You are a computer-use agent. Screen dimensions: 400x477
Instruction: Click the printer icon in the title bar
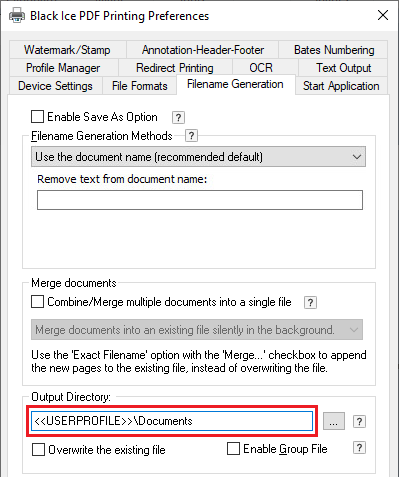click(x=17, y=15)
